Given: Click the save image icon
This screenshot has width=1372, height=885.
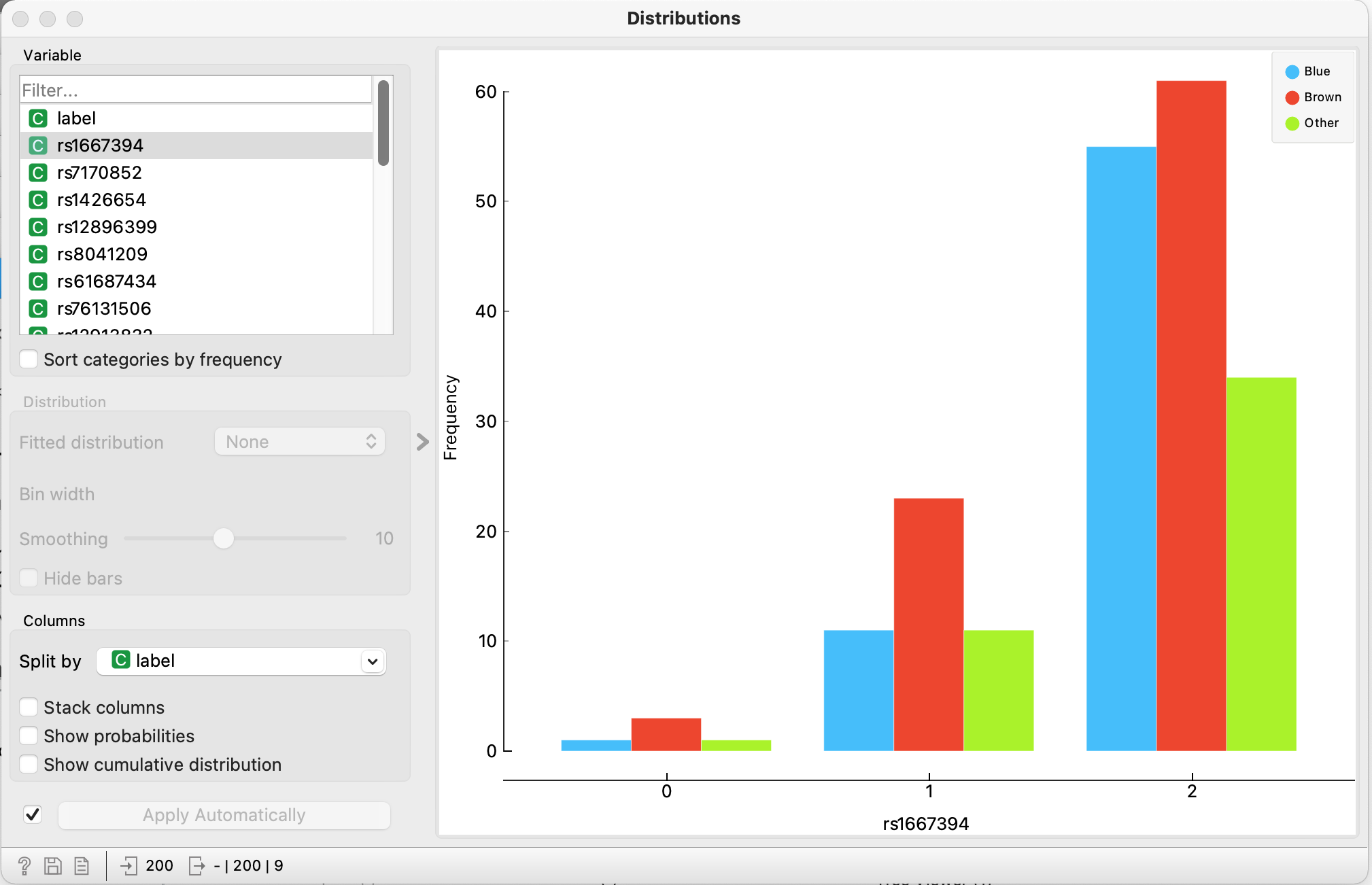Looking at the screenshot, I should coord(53,865).
